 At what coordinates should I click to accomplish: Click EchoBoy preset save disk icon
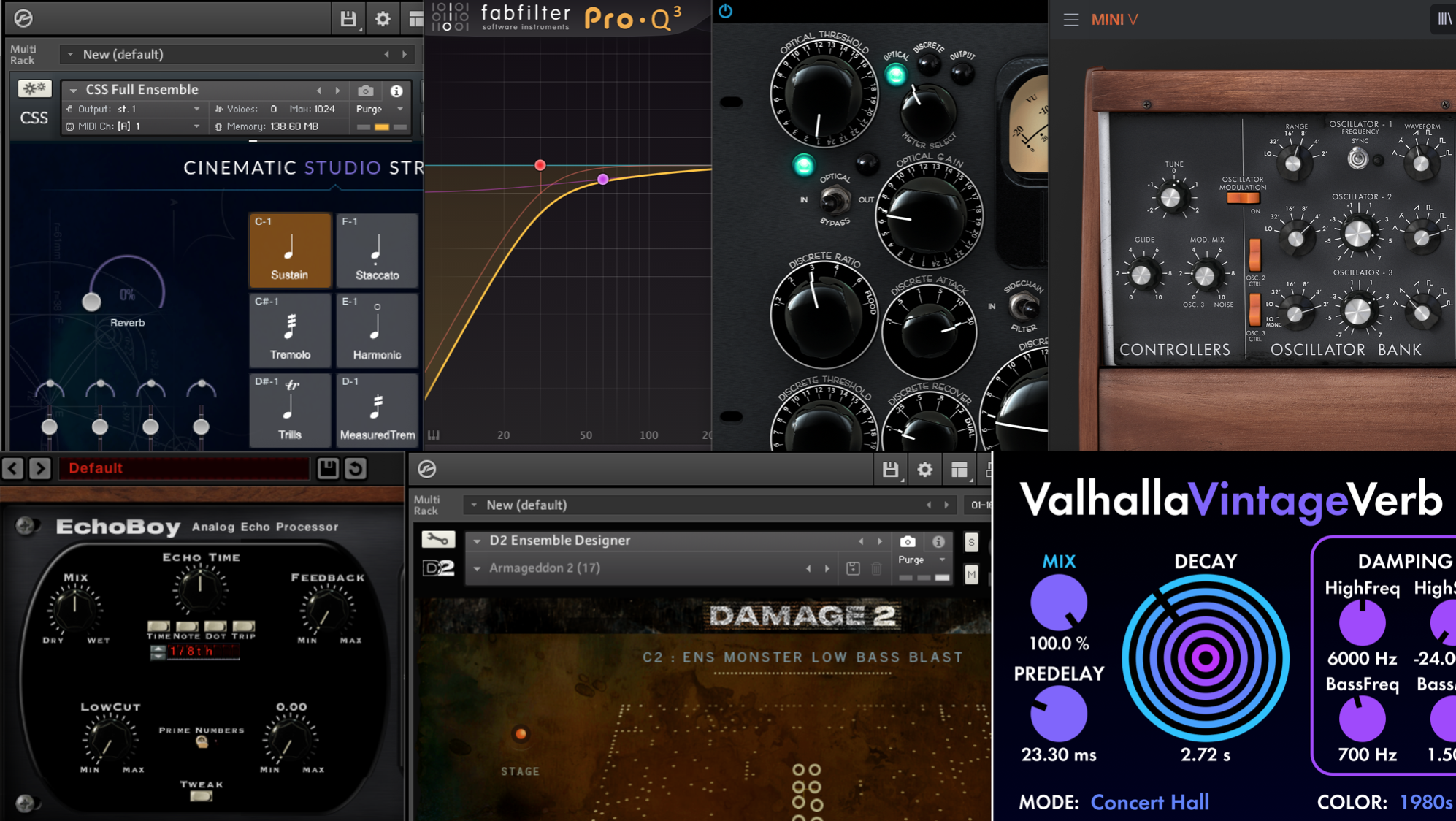328,468
